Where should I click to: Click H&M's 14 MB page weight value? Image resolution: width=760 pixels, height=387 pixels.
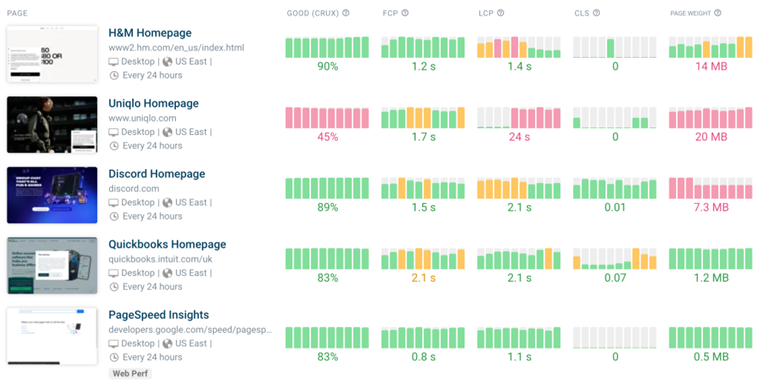point(711,66)
